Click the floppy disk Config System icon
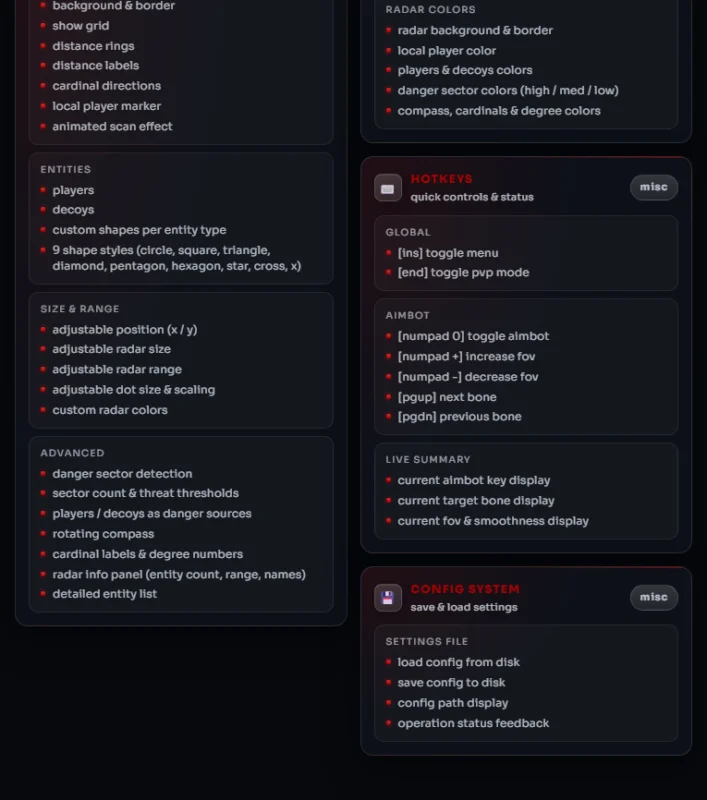This screenshot has height=800, width=707. (388, 597)
